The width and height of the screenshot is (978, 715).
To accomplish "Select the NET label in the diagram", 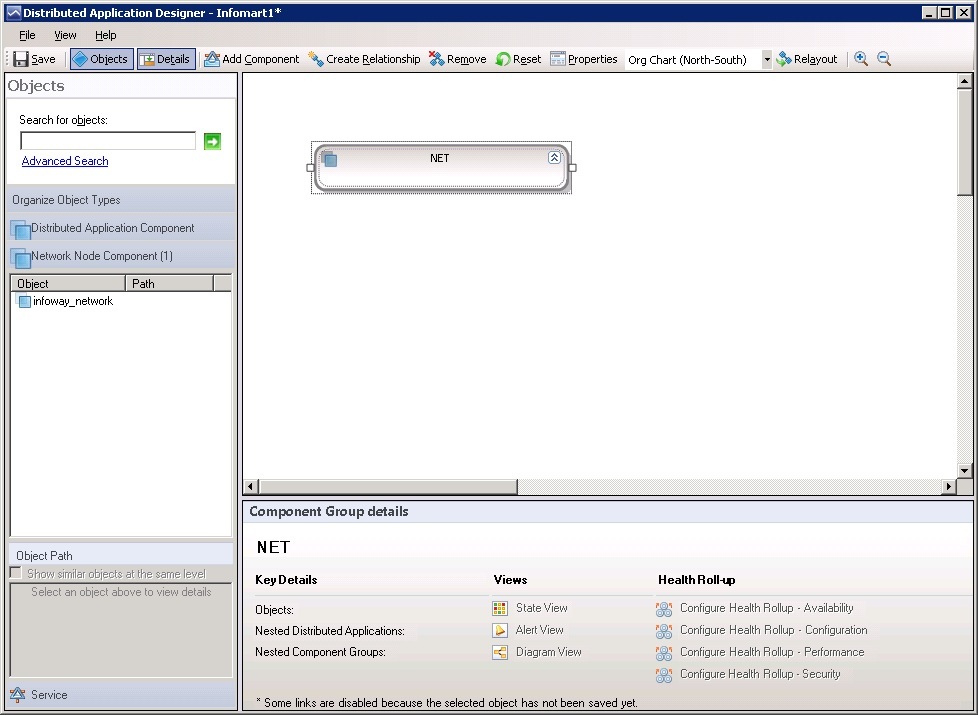I will [x=439, y=158].
